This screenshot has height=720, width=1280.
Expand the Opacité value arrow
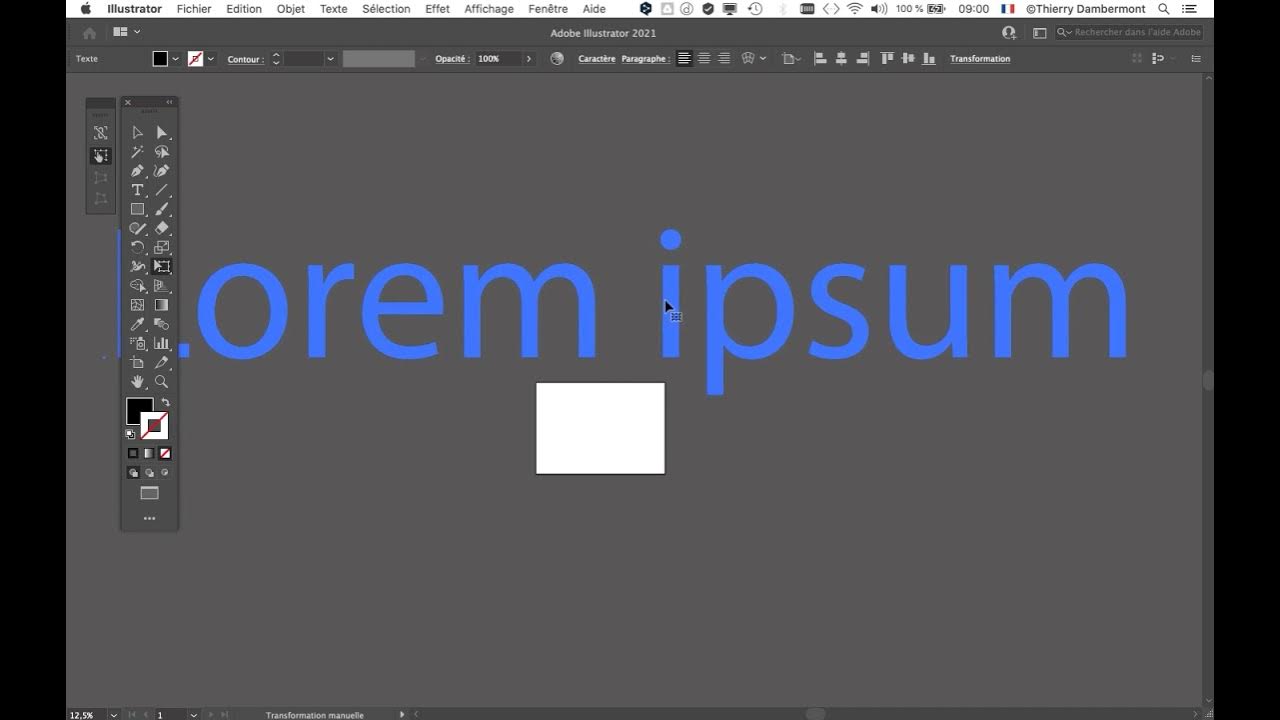coord(529,59)
